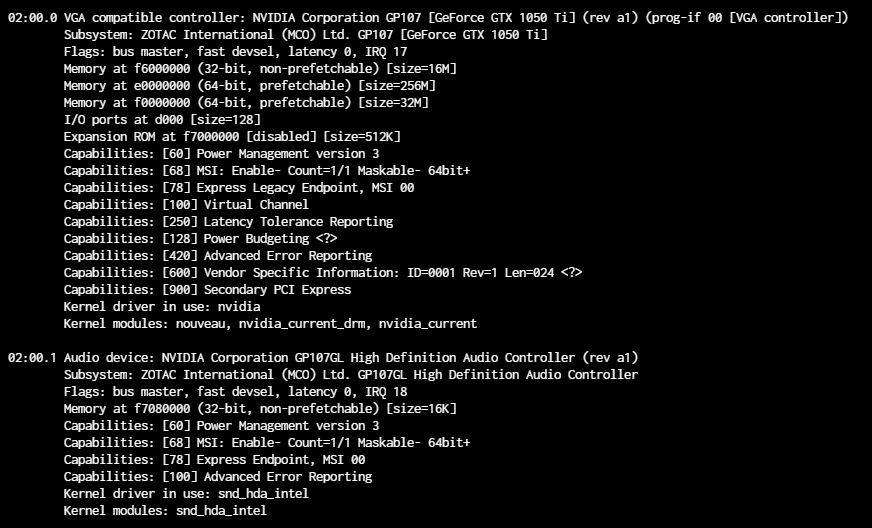Screen dimensions: 872x528
Task: Click "snd_hda_intel" on kernel driver line
Action: (263, 494)
